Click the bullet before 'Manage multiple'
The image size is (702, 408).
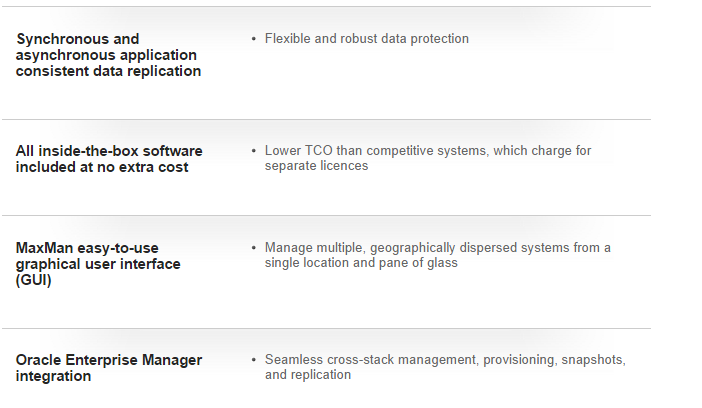tap(254, 248)
